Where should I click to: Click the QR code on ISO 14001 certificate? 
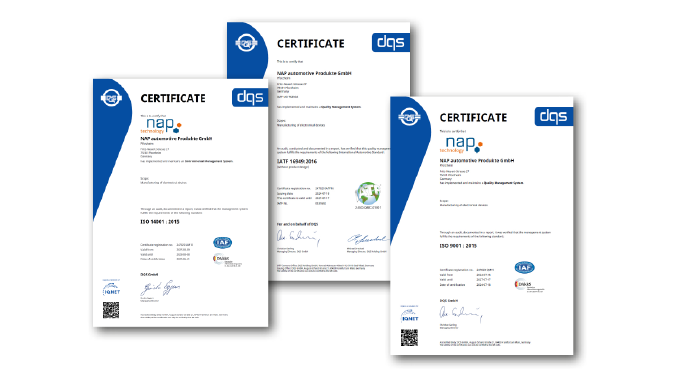[x=111, y=310]
